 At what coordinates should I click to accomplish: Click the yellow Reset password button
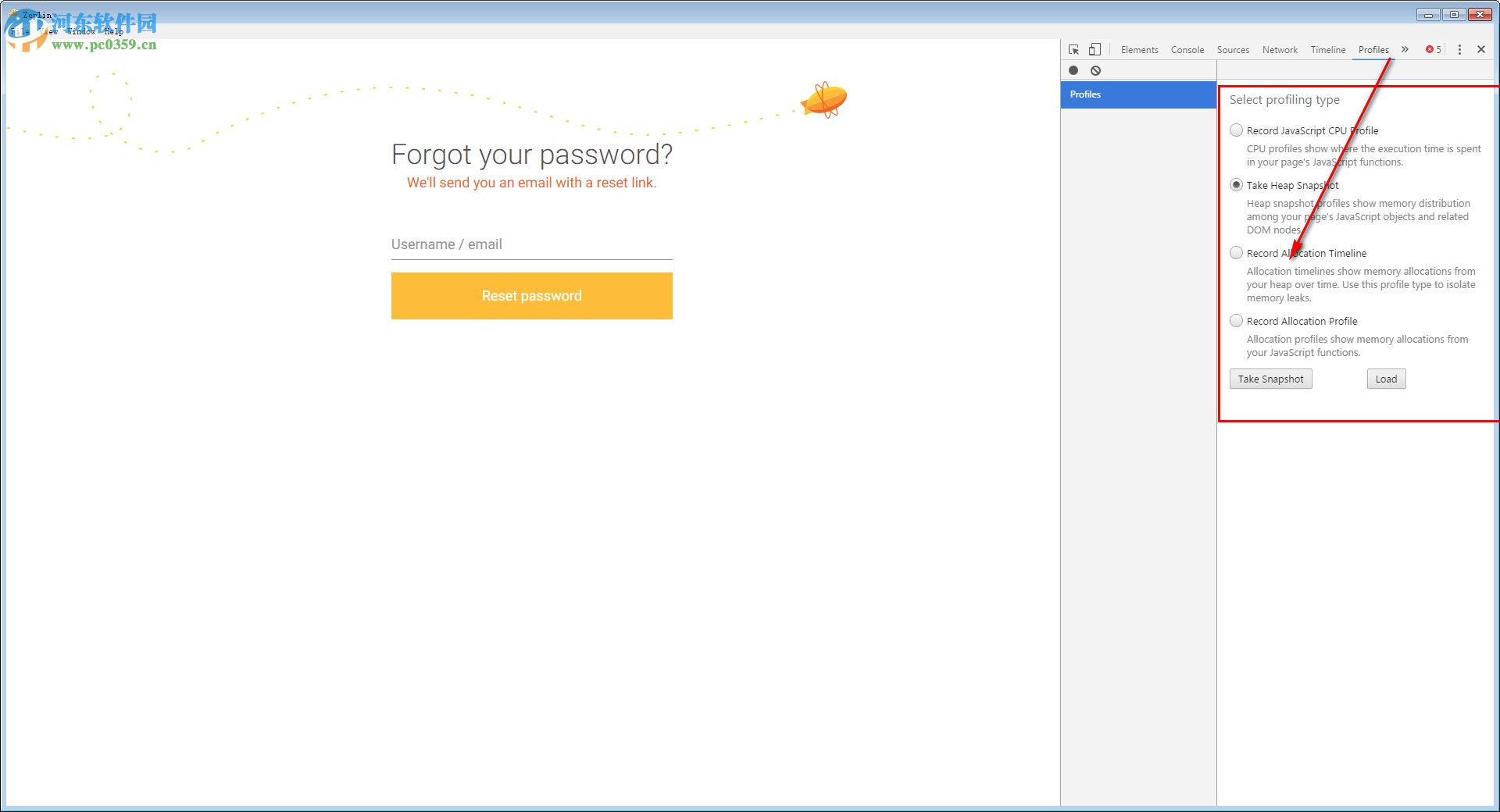[531, 296]
